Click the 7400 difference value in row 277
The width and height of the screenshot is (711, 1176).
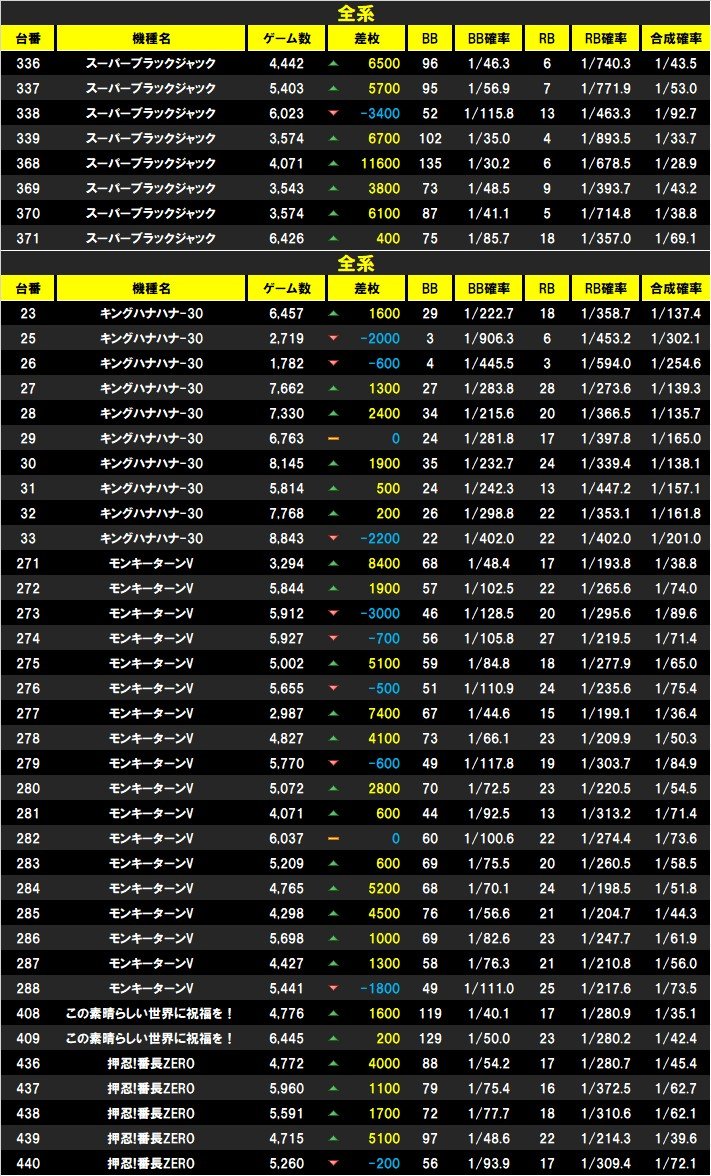(x=384, y=713)
